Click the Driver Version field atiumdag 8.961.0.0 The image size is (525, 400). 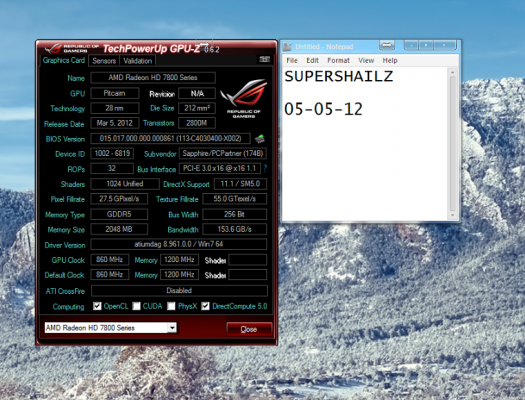click(179, 244)
